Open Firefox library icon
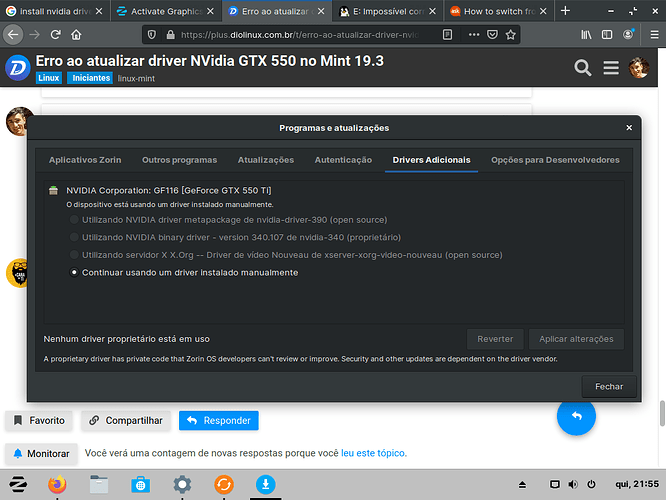This screenshot has width=666, height=500. 586,34
